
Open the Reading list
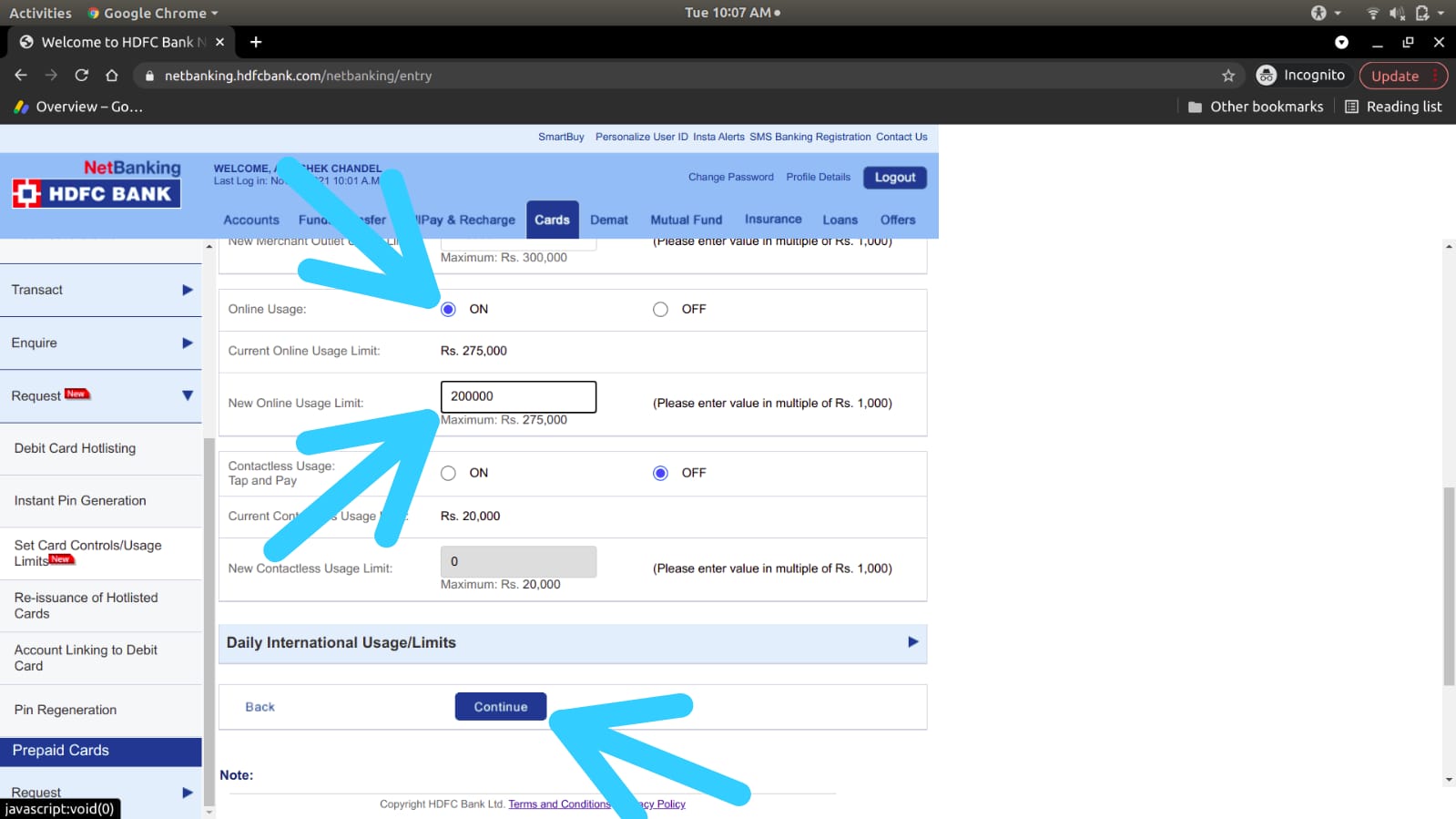coord(1394,107)
